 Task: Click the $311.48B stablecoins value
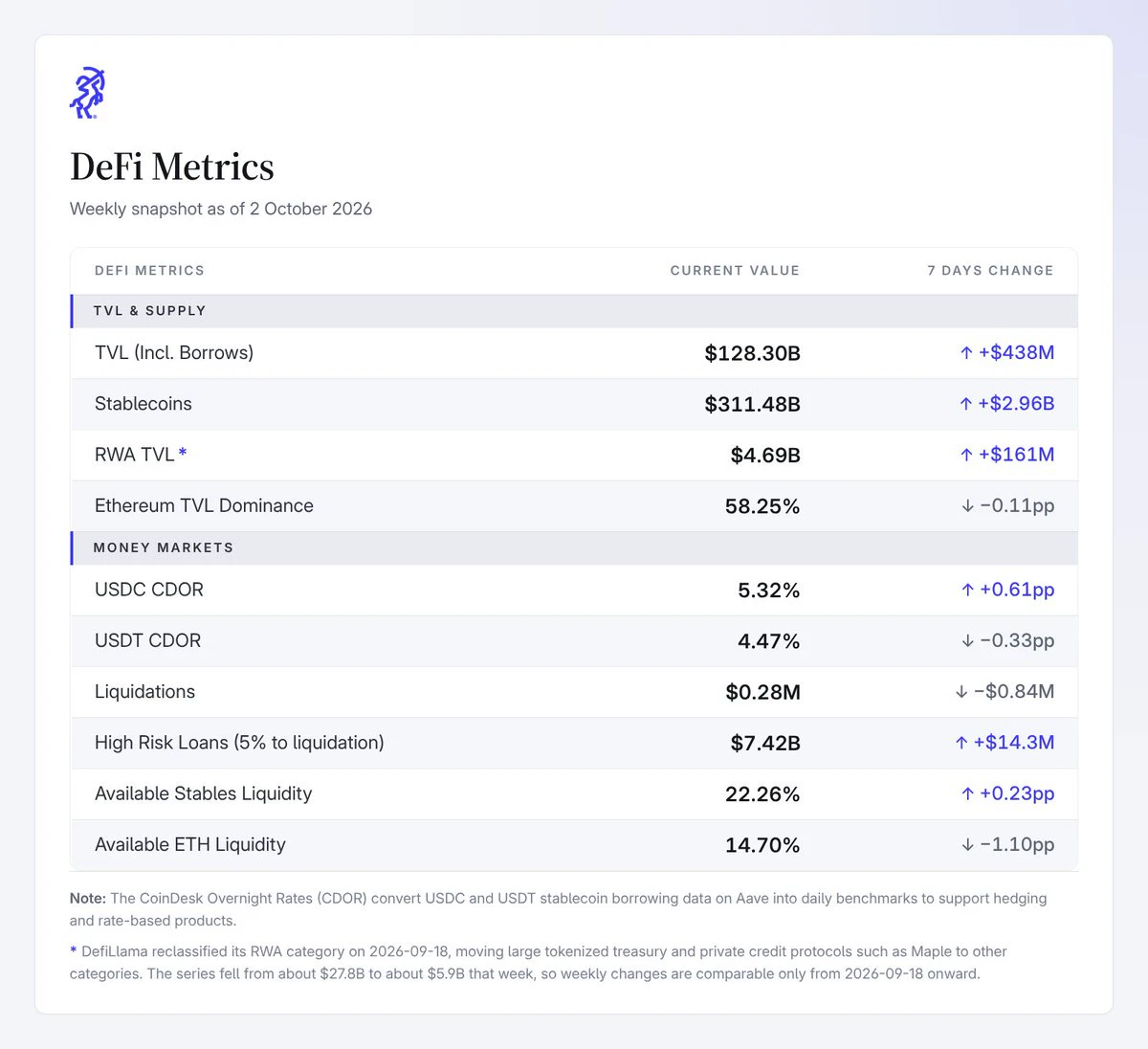[753, 404]
